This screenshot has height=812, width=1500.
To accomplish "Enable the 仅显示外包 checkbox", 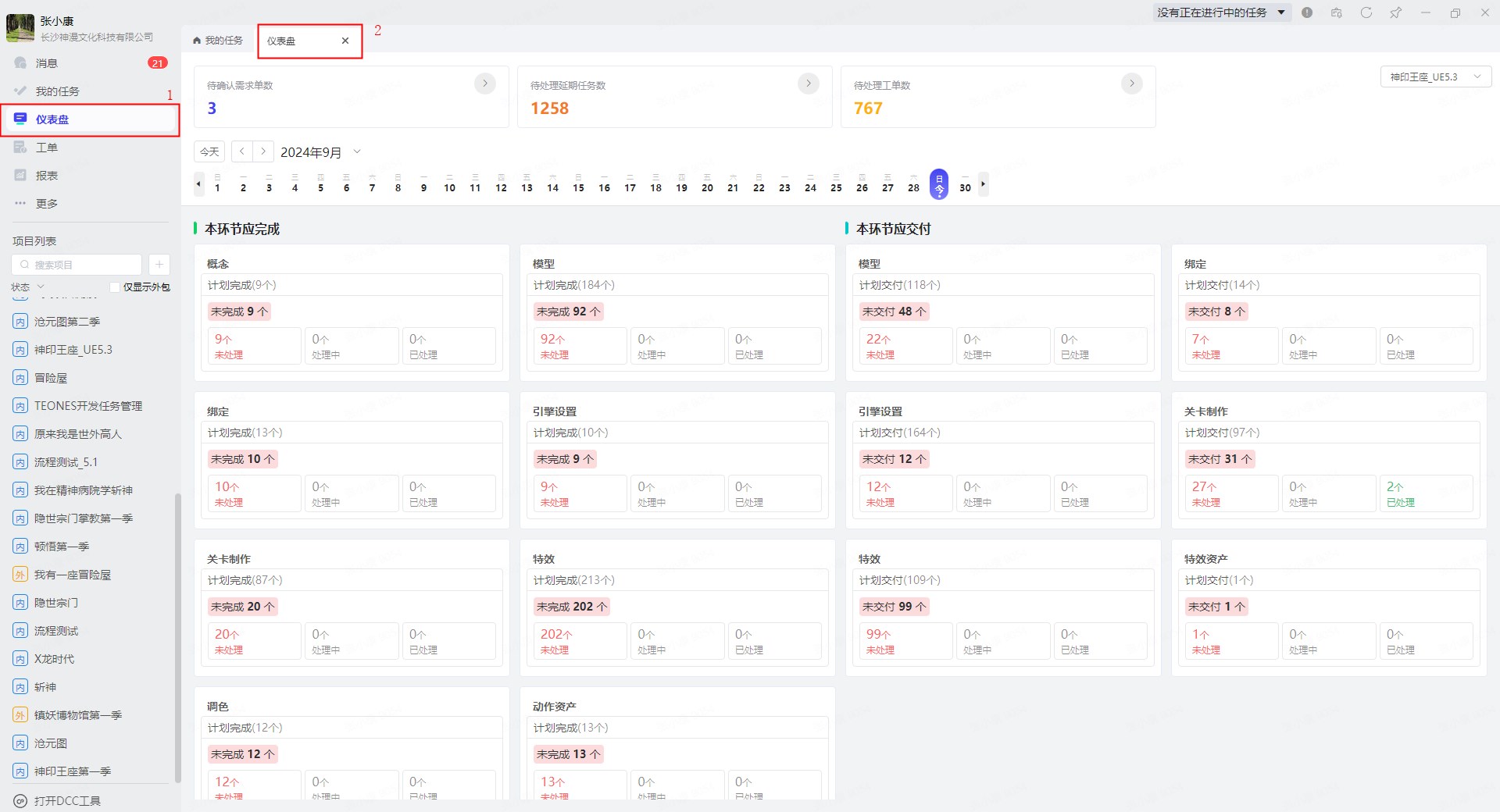I will [115, 287].
